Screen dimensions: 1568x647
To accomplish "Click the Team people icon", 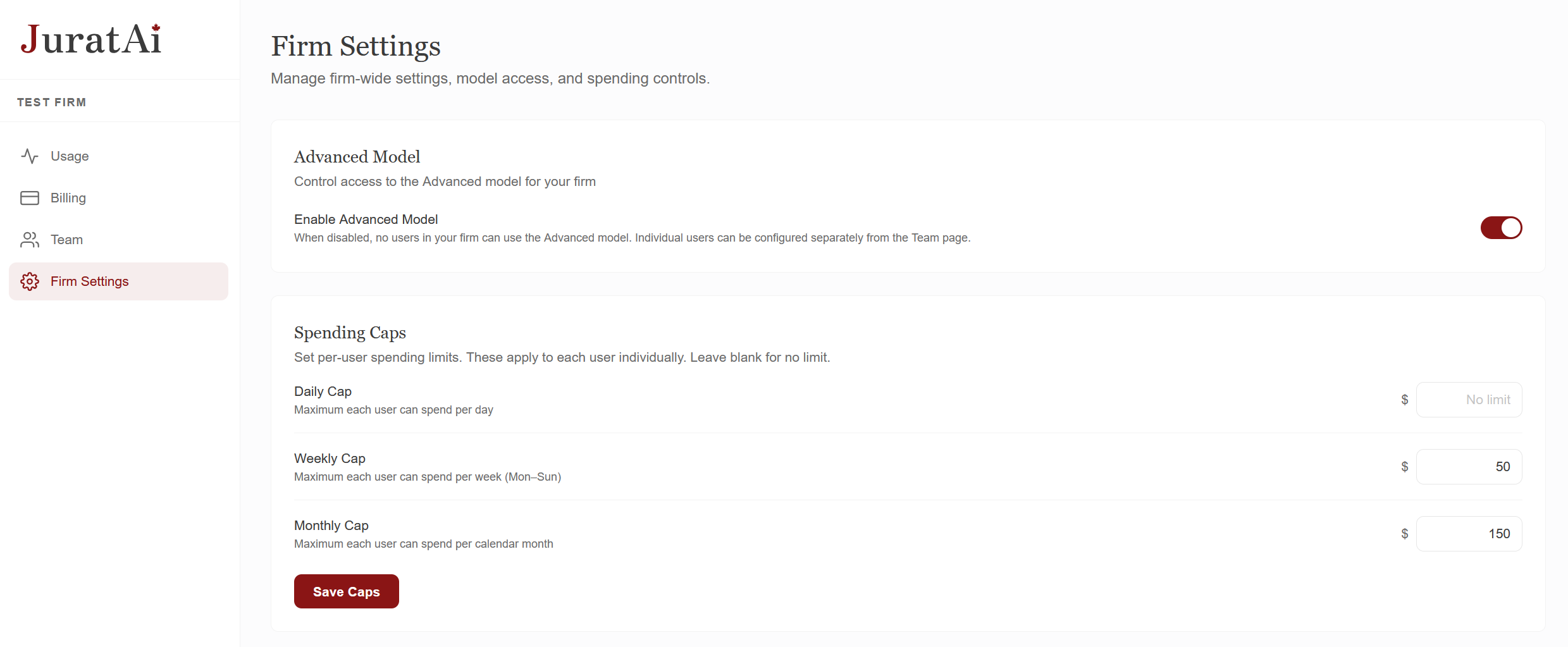I will (x=30, y=240).
